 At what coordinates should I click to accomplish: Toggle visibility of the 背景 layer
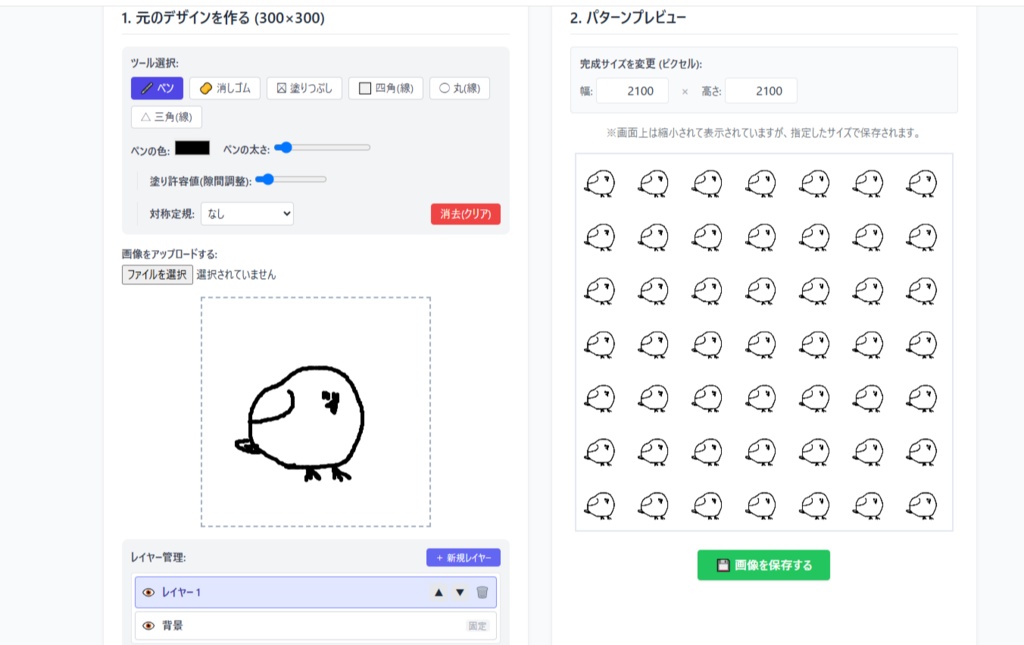[x=148, y=625]
